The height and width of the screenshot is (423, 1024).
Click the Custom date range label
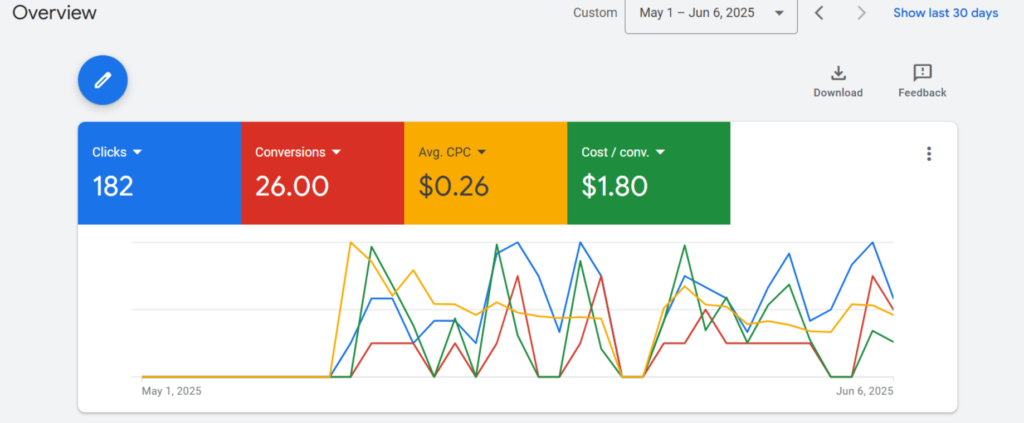tap(595, 13)
